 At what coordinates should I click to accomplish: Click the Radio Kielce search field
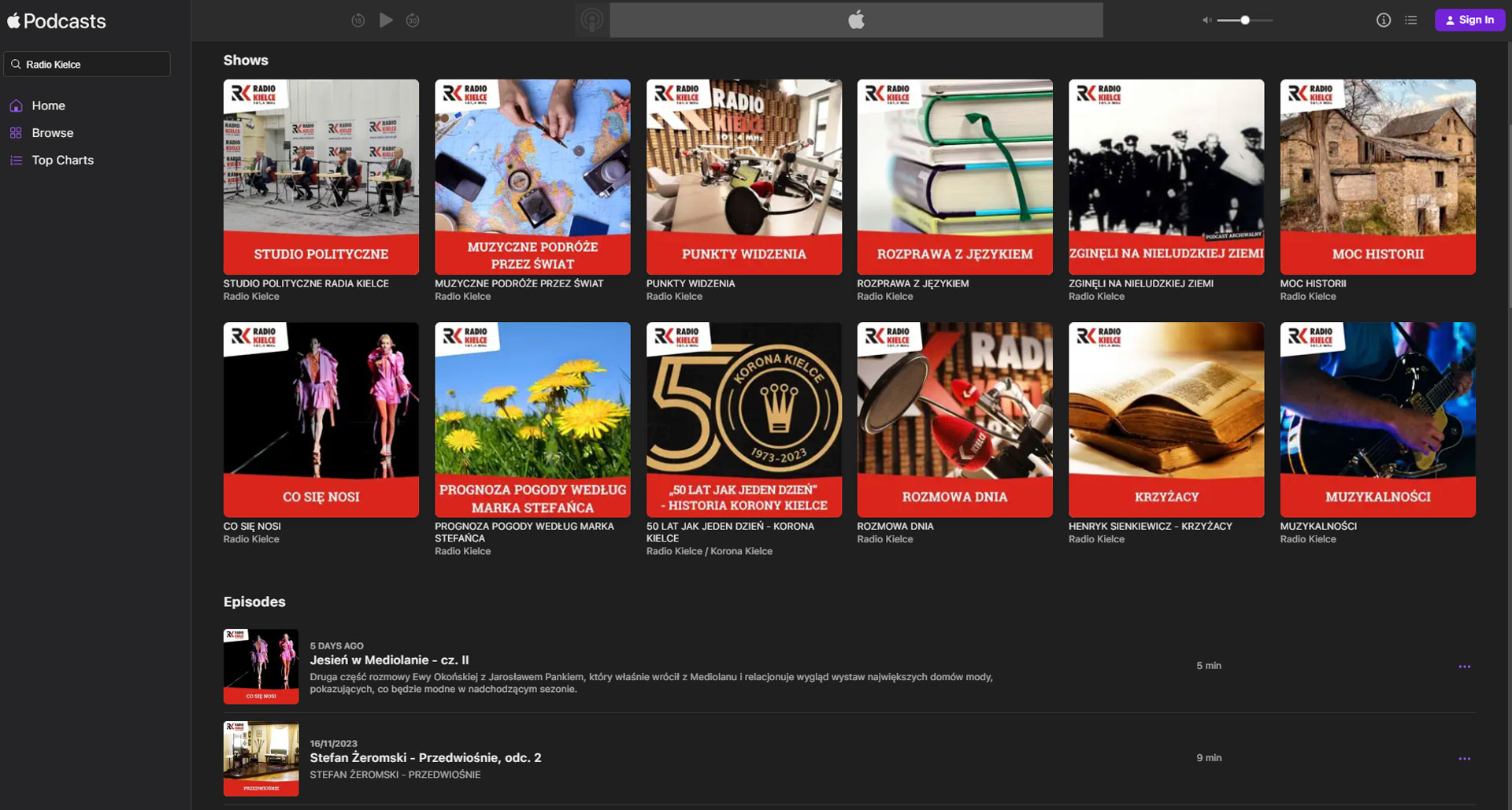pos(87,65)
